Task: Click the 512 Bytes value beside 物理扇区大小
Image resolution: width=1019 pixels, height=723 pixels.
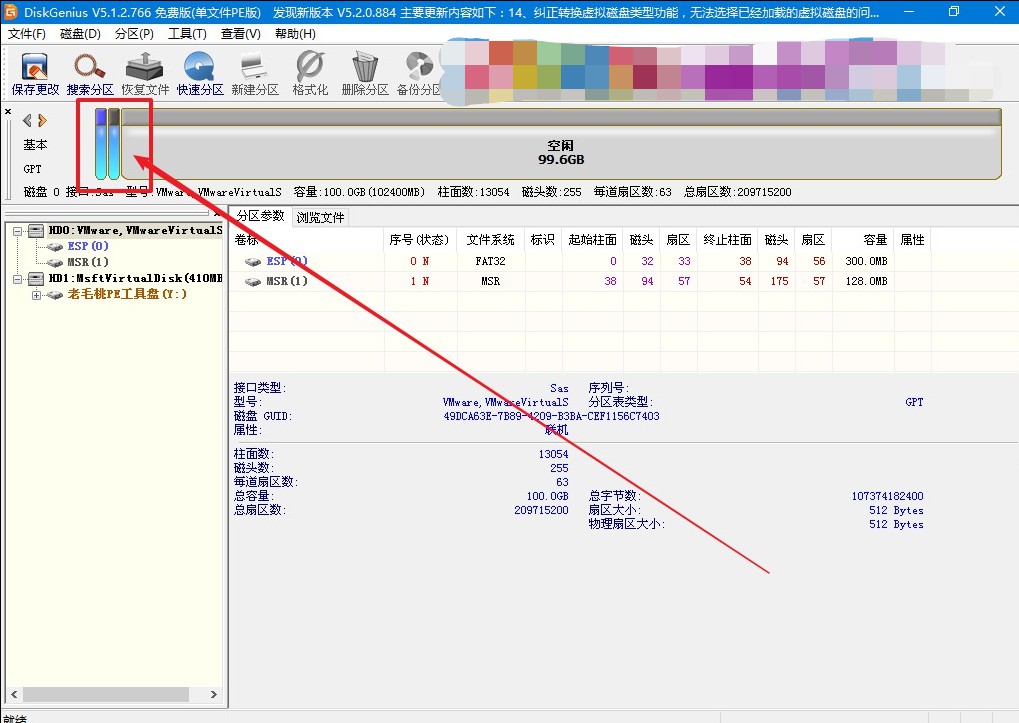Action: [x=896, y=524]
